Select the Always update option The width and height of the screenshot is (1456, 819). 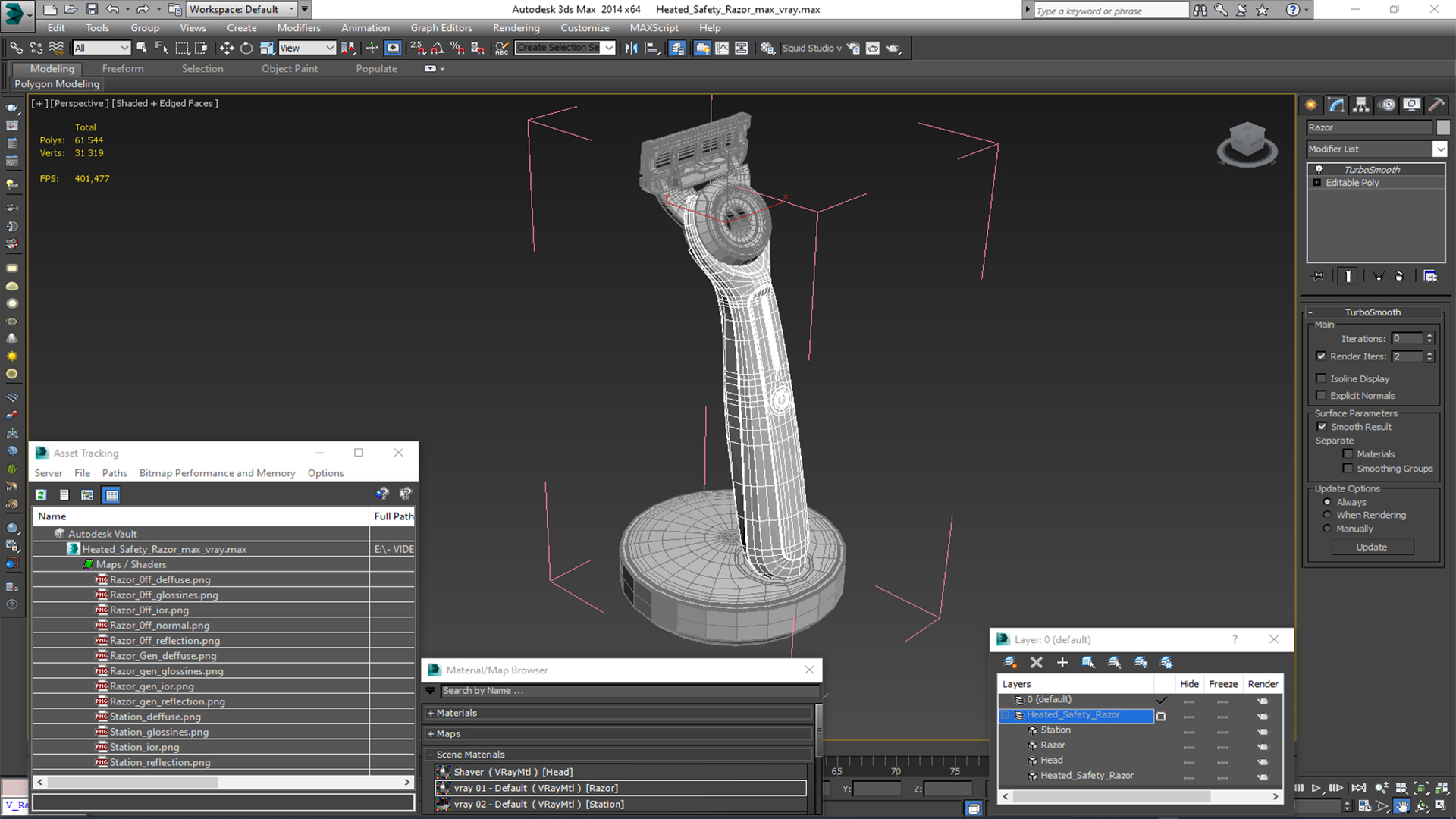(1327, 502)
